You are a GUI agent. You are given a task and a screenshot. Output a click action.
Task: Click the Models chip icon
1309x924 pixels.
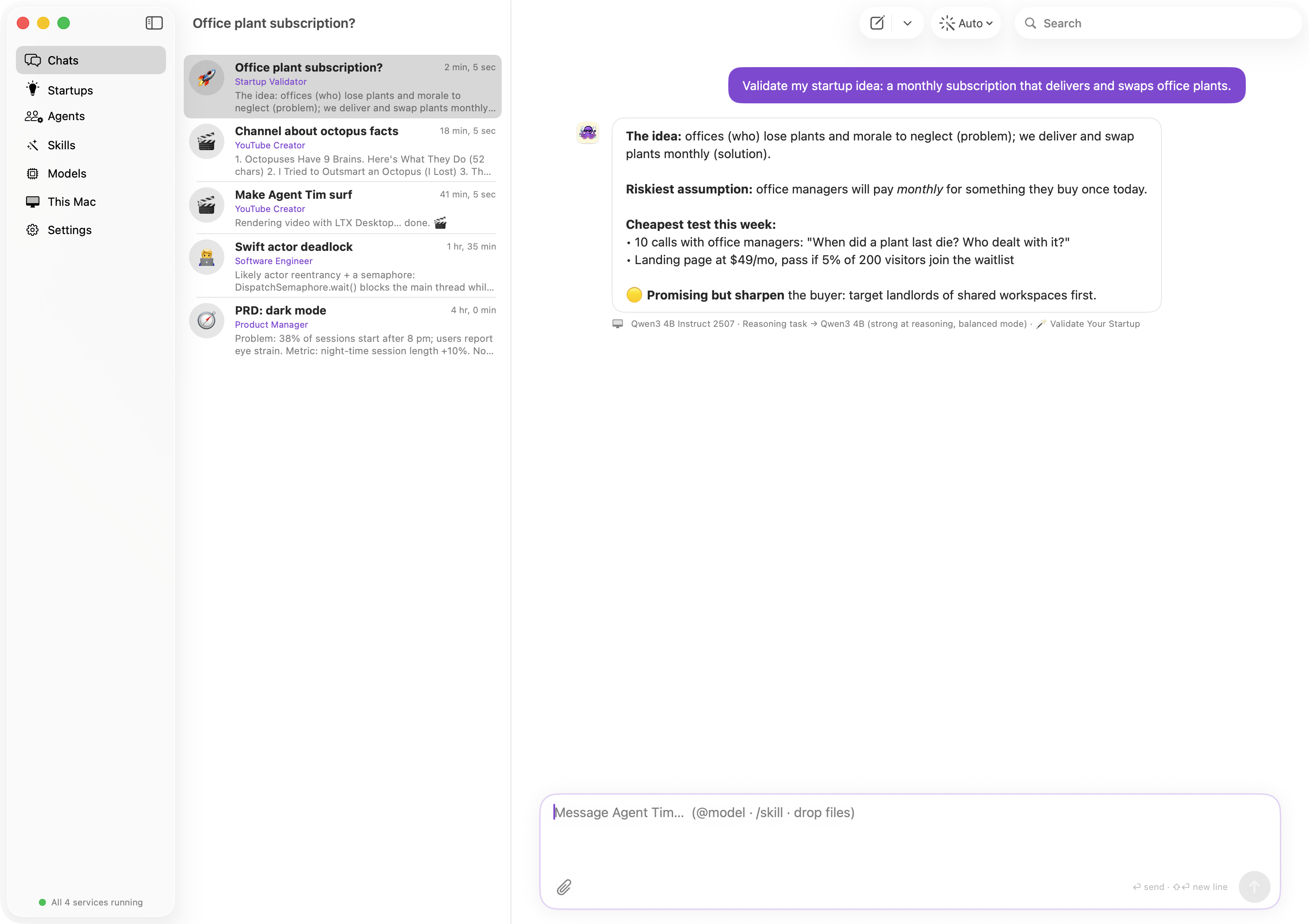33,173
